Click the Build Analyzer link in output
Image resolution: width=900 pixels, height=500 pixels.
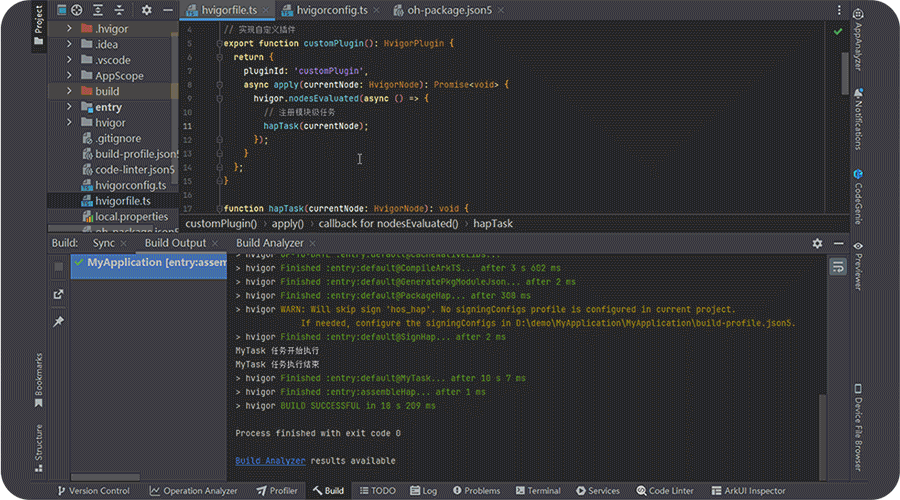click(x=270, y=461)
